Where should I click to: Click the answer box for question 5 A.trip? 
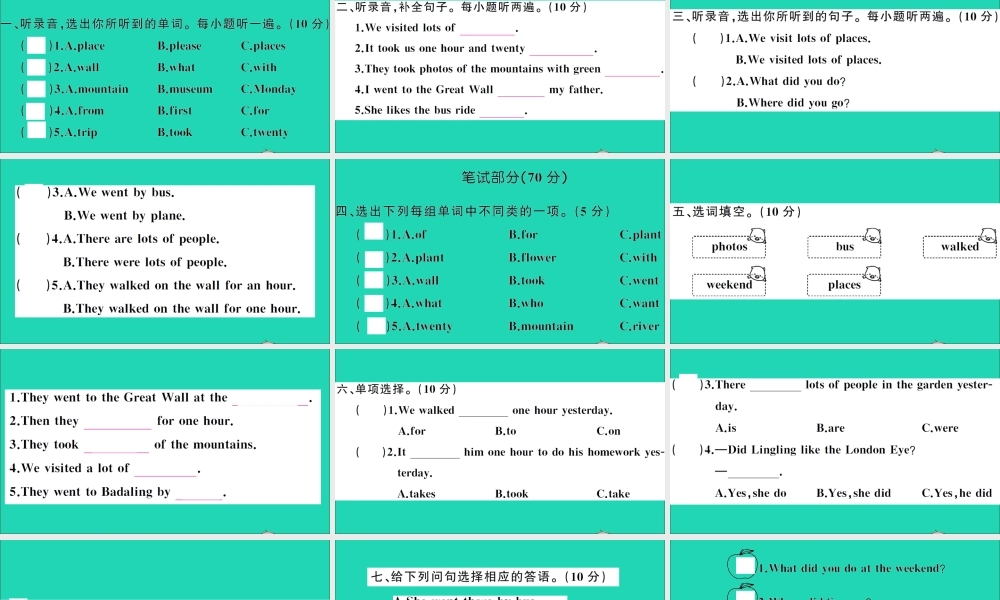[36, 131]
